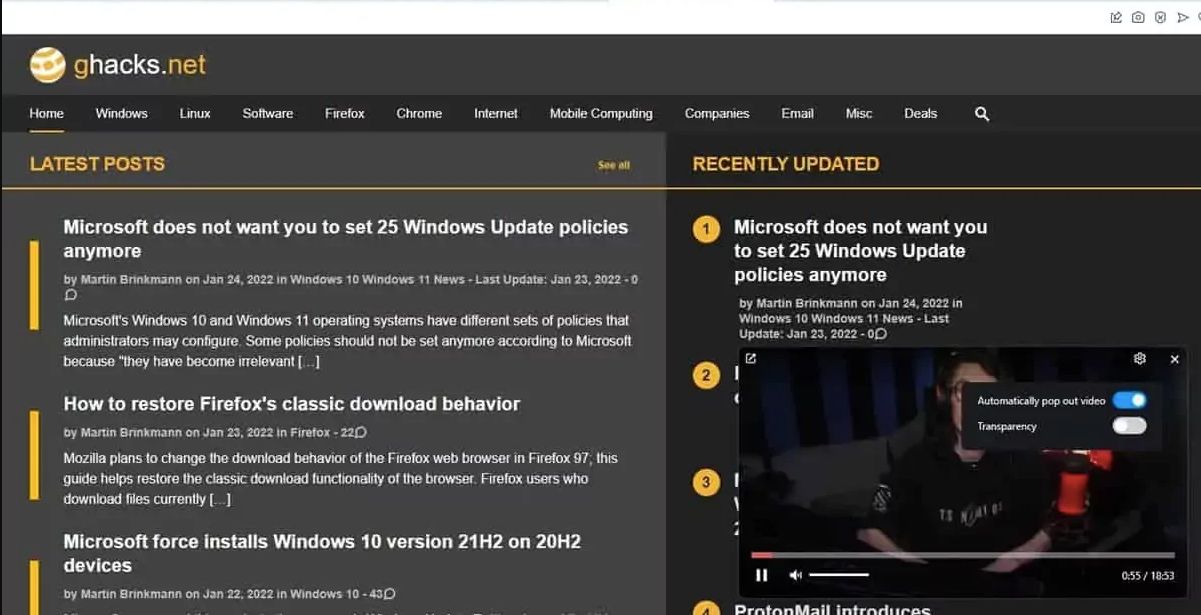Click the search magnifier in the navigation bar

[981, 114]
